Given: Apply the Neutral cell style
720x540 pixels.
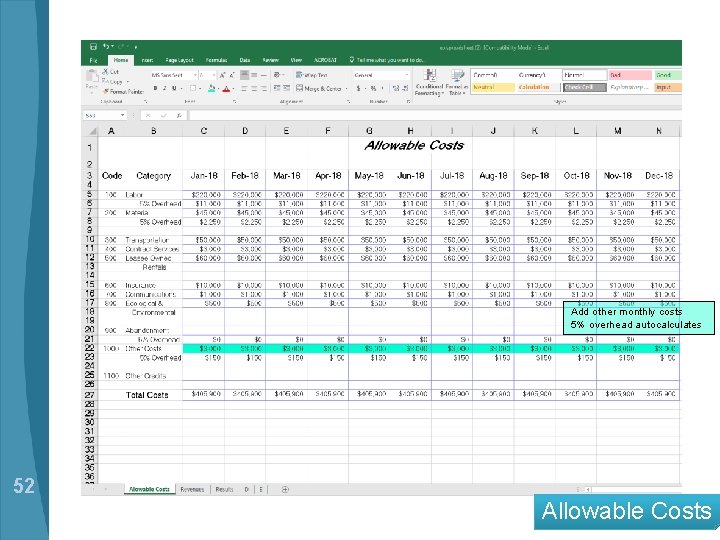Looking at the screenshot, I should pyautogui.click(x=493, y=87).
